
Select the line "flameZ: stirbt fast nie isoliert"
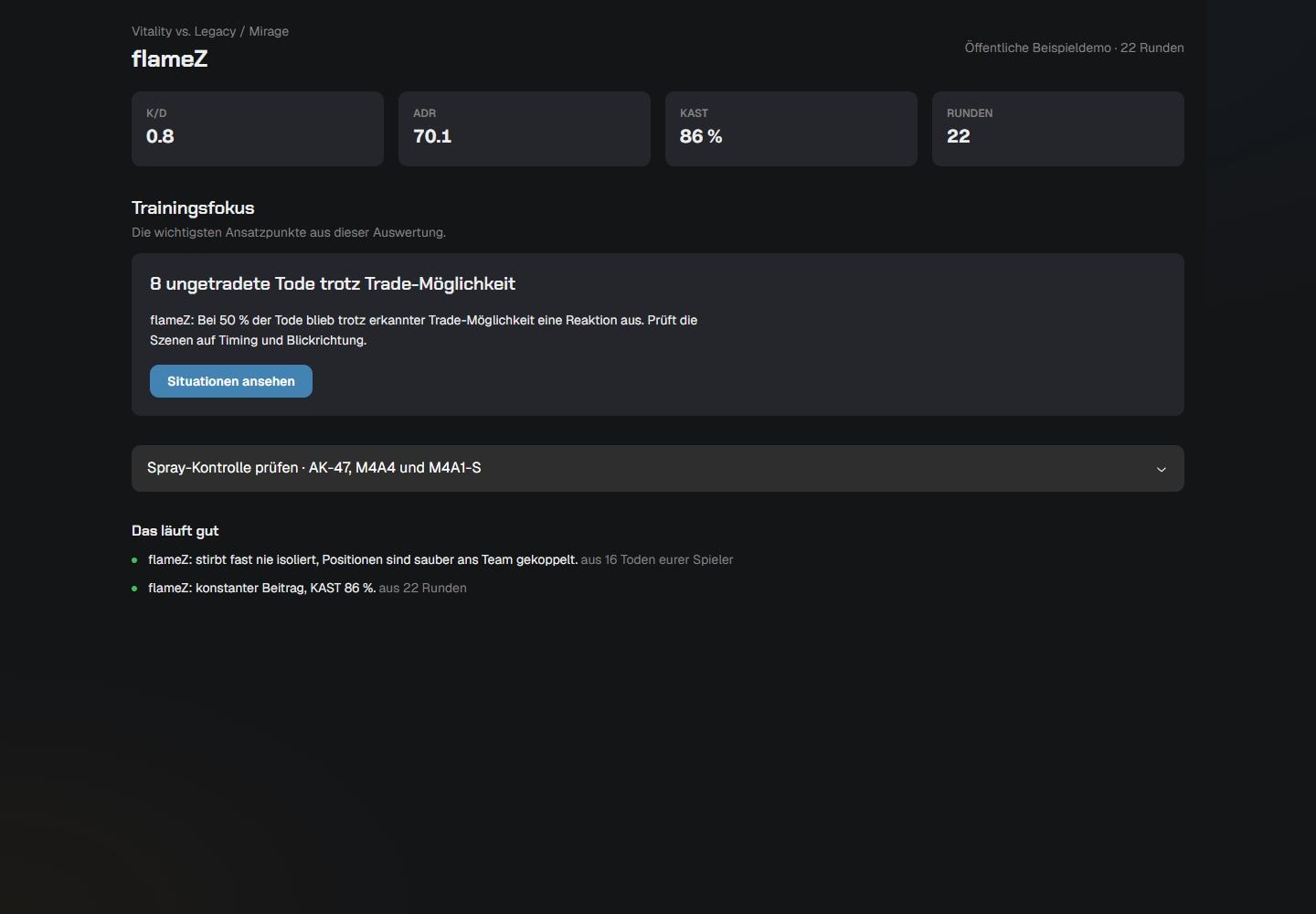[x=363, y=559]
